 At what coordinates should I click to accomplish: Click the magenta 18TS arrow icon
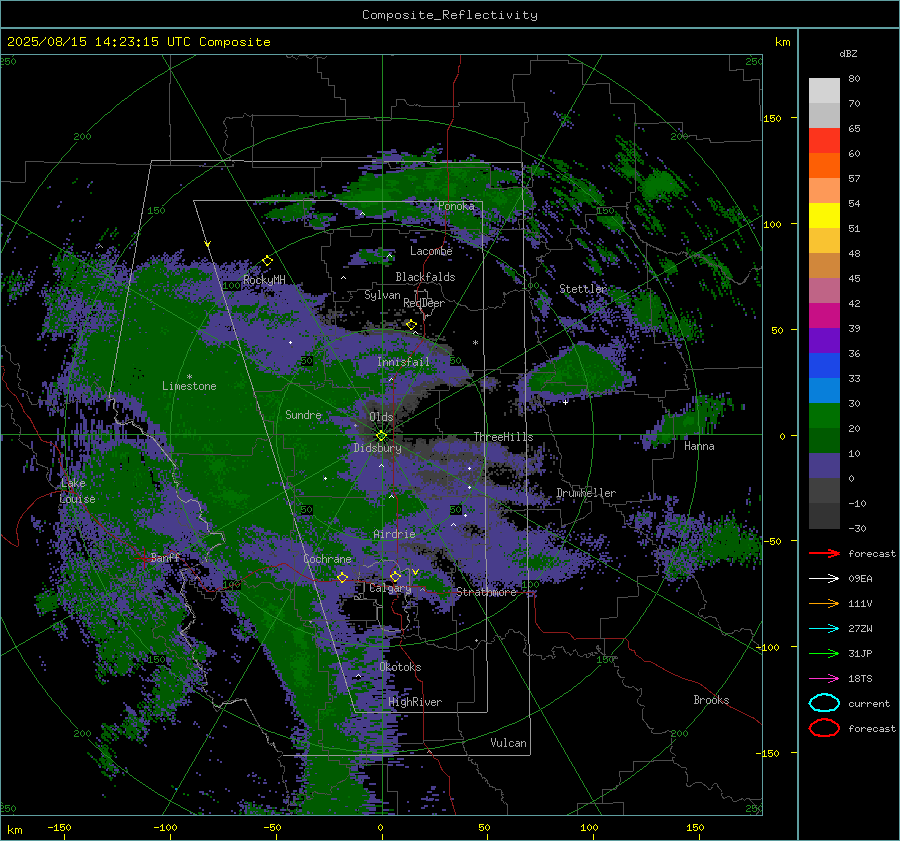click(x=824, y=679)
